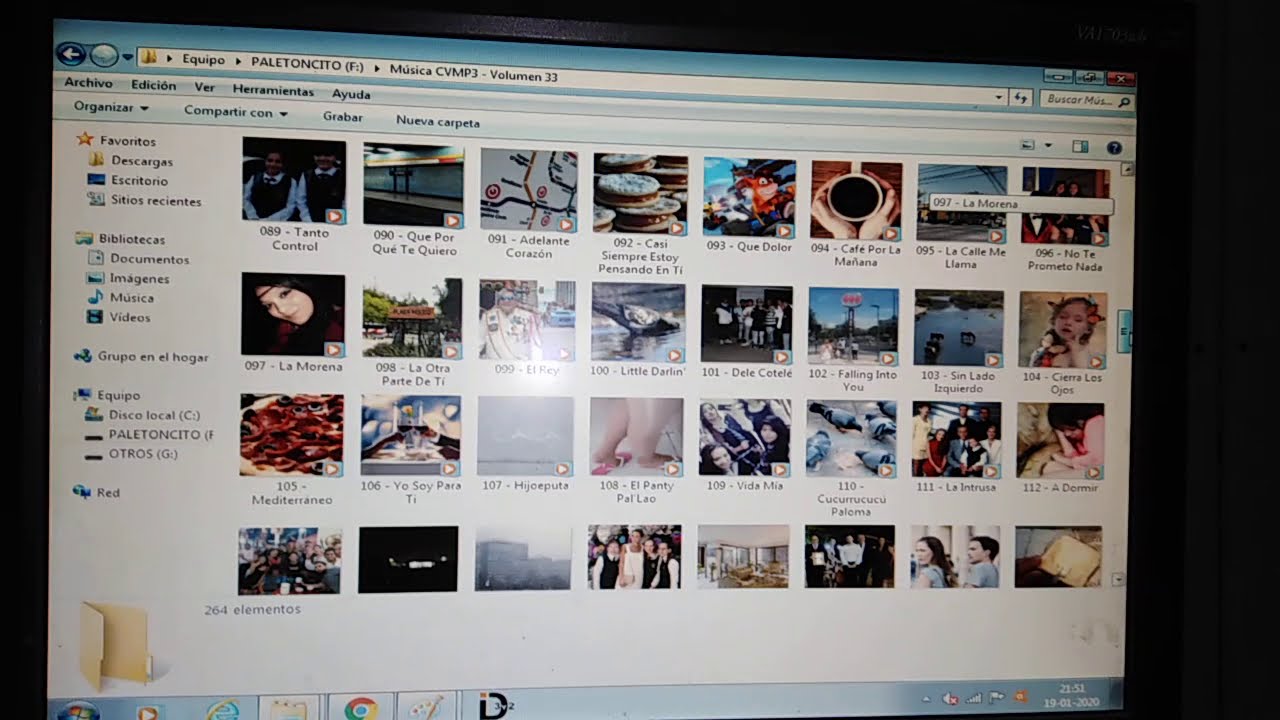
Task: Click the Grabar button
Action: (343, 117)
